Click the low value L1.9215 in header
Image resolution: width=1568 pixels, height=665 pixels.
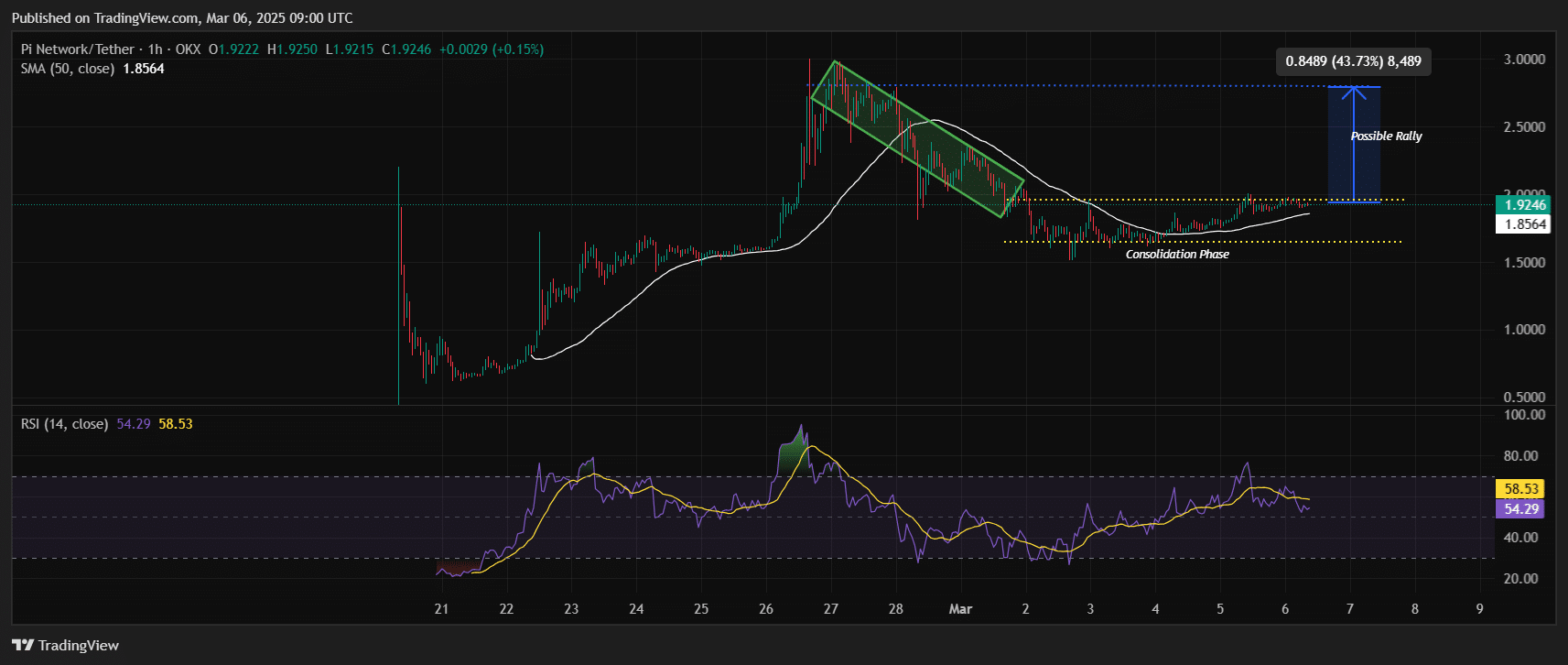tap(350, 49)
